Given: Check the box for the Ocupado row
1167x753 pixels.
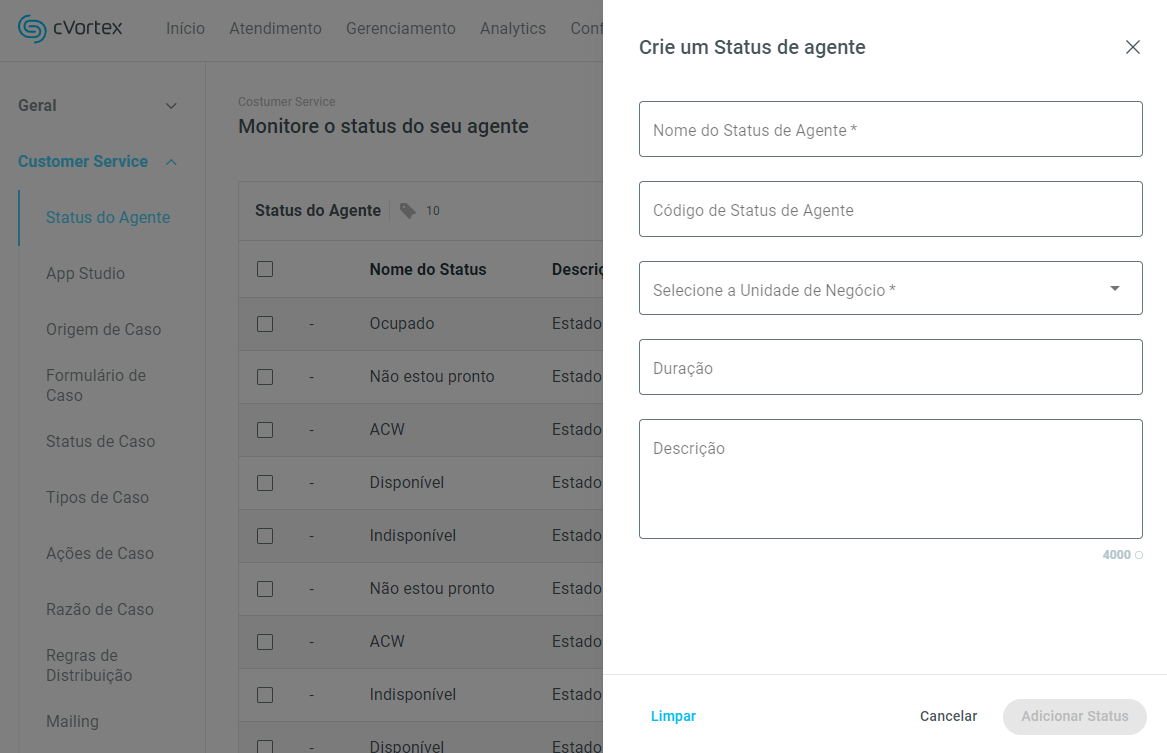Looking at the screenshot, I should coord(265,324).
